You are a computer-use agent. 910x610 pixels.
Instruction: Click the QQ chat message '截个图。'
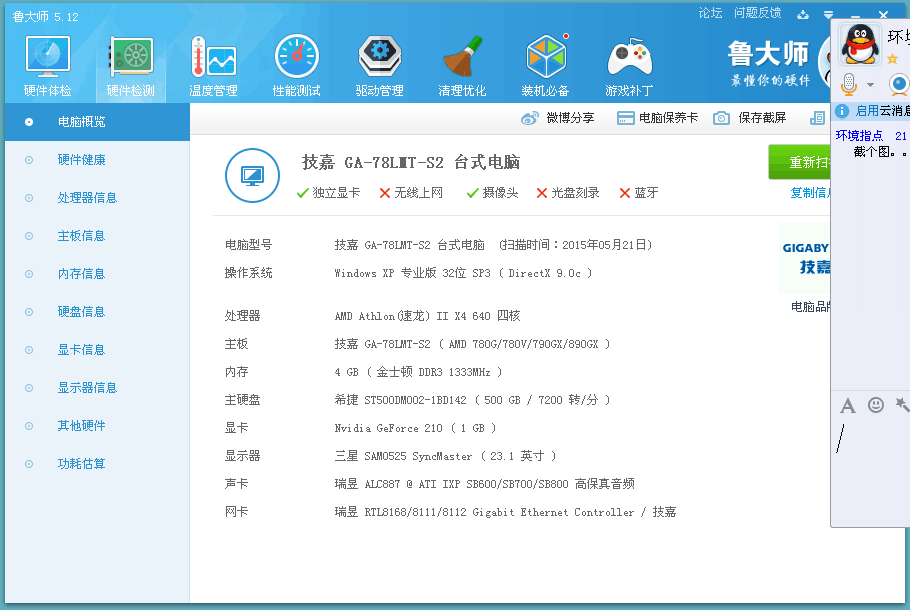click(876, 152)
